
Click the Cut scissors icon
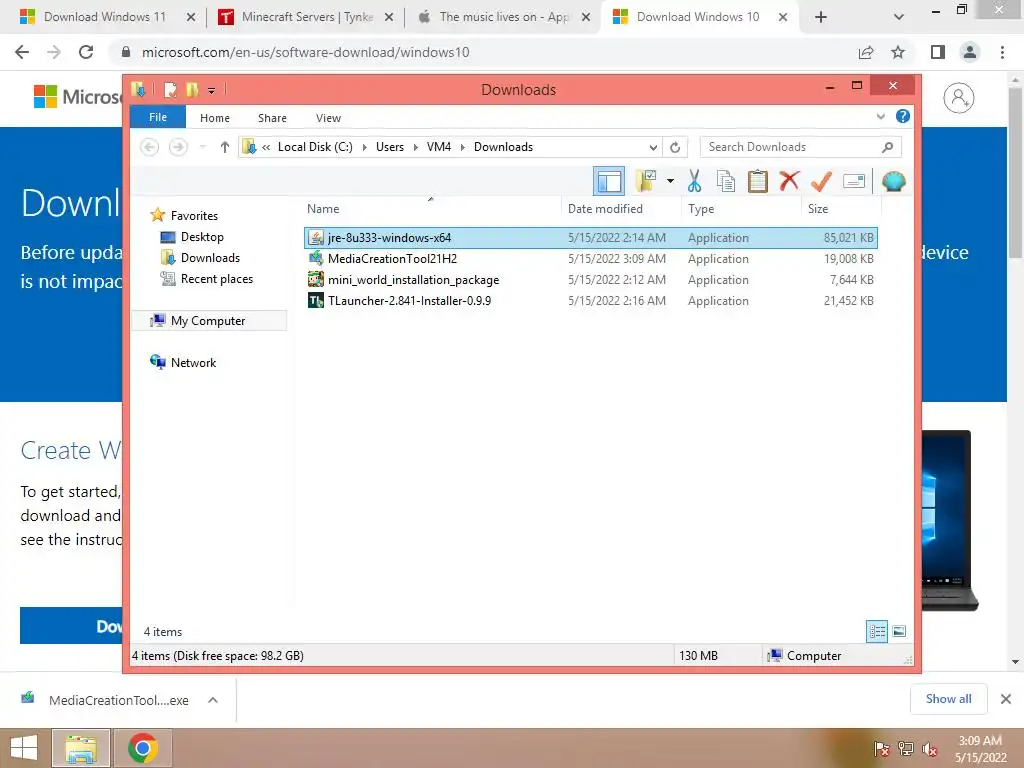694,181
